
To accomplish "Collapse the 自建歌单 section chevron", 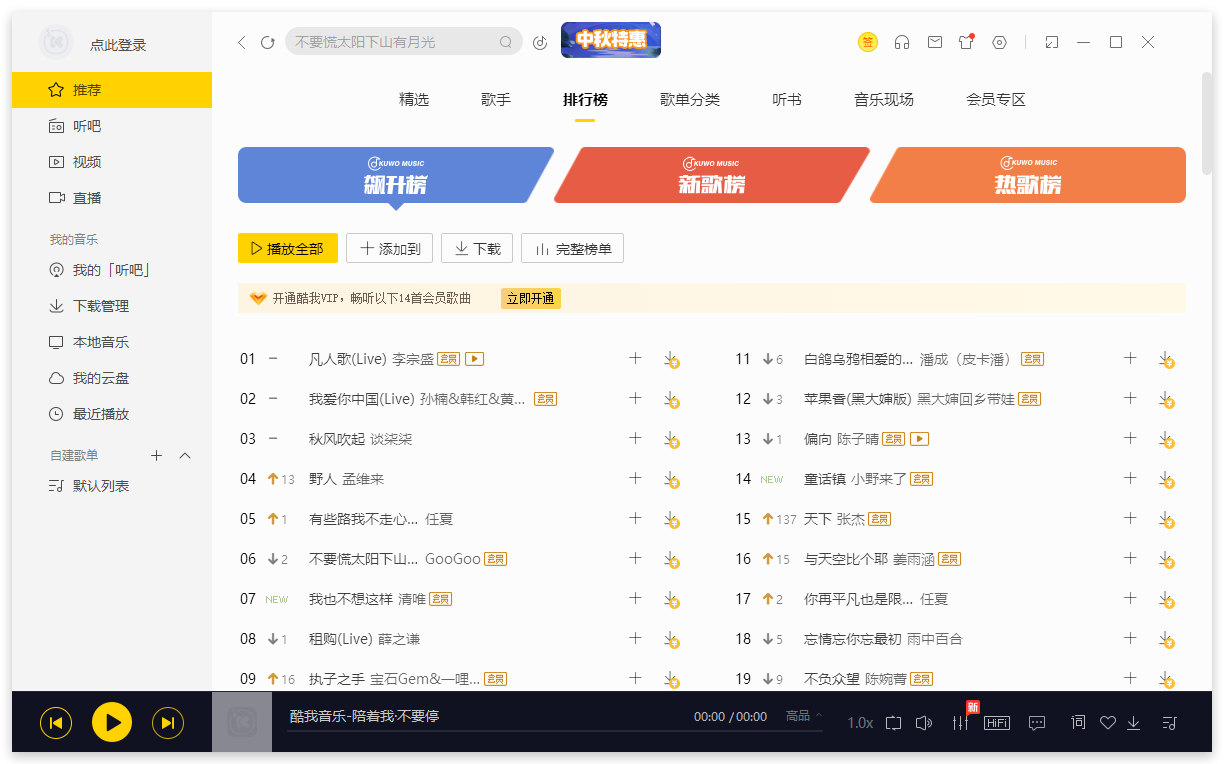I will pyautogui.click(x=184, y=455).
